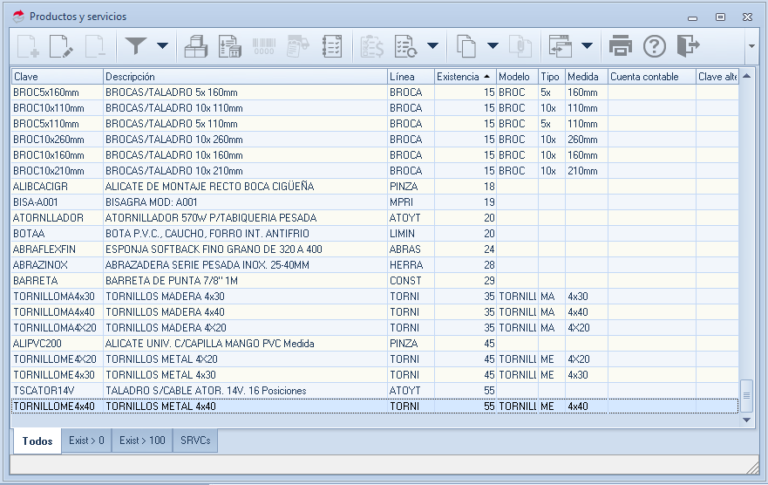Select the BOTAA row

(375, 234)
